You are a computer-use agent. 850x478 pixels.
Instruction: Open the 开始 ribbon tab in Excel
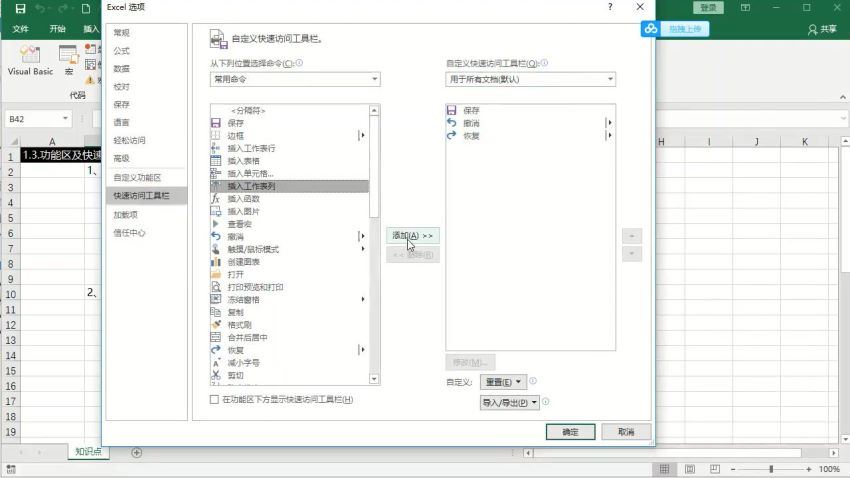[57, 29]
